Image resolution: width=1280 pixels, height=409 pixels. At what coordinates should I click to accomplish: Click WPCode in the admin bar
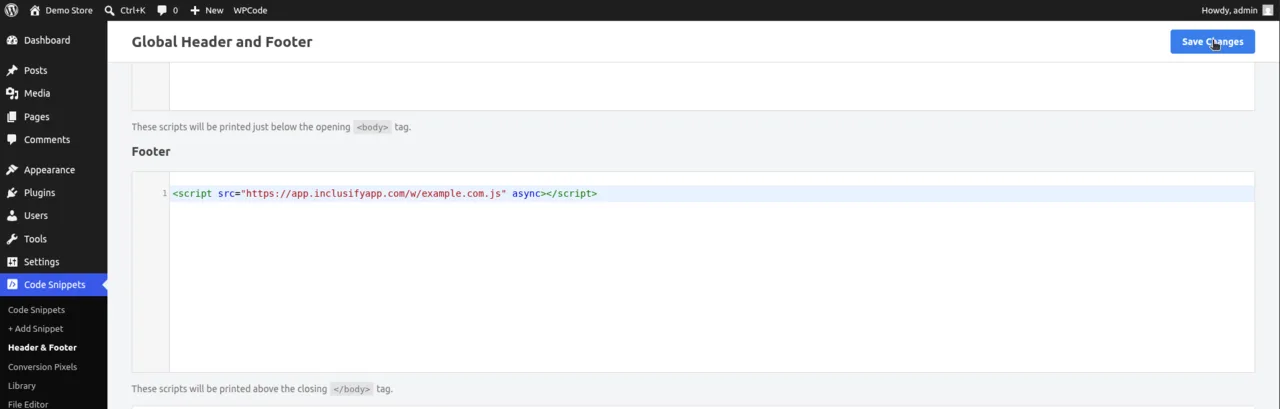pos(250,10)
